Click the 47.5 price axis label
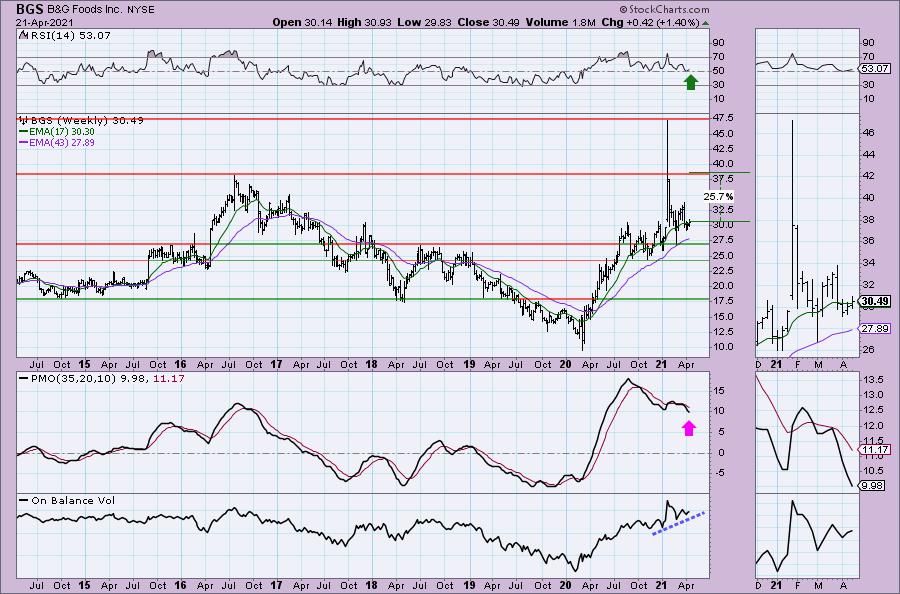Screen dimensions: 900x594 click(723, 118)
